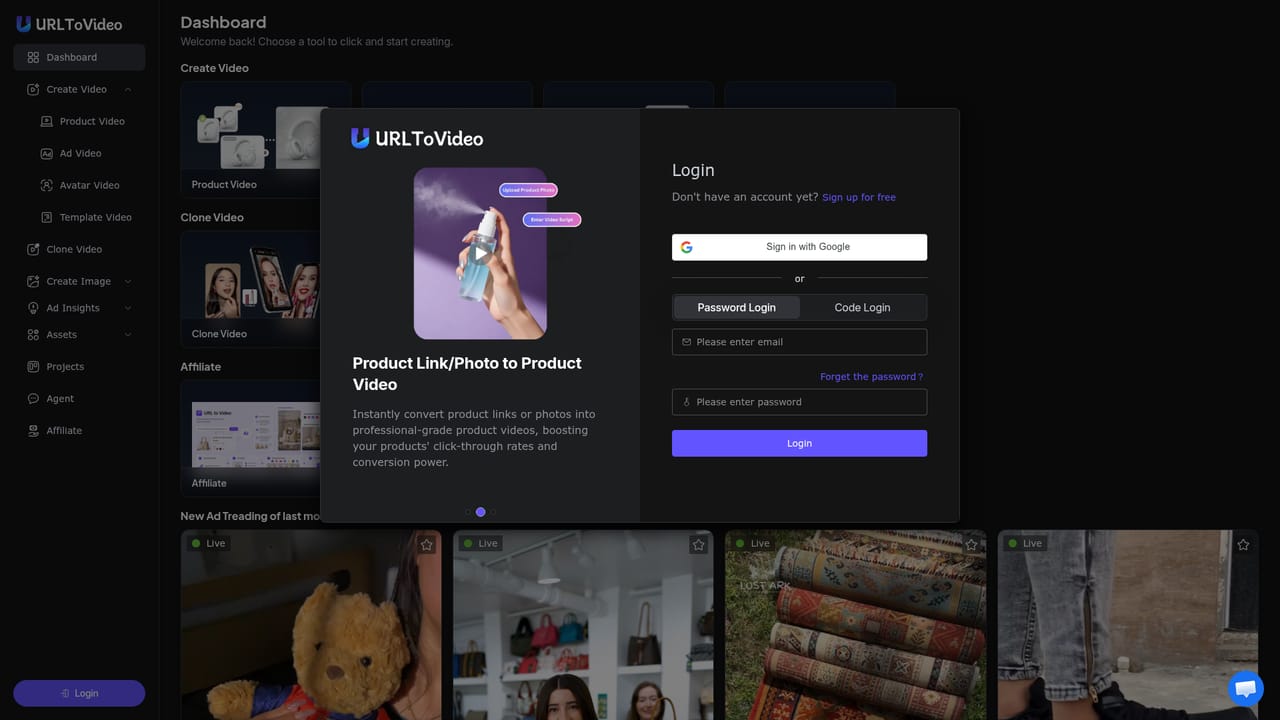Click the URLToVideo logo in sidebar
Viewport: 1280px width, 720px height.
tap(69, 24)
